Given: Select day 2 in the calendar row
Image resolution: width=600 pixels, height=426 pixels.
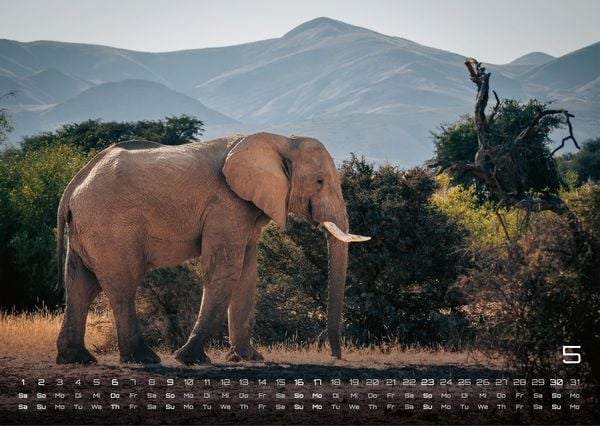Looking at the screenshot, I should tap(41, 382).
